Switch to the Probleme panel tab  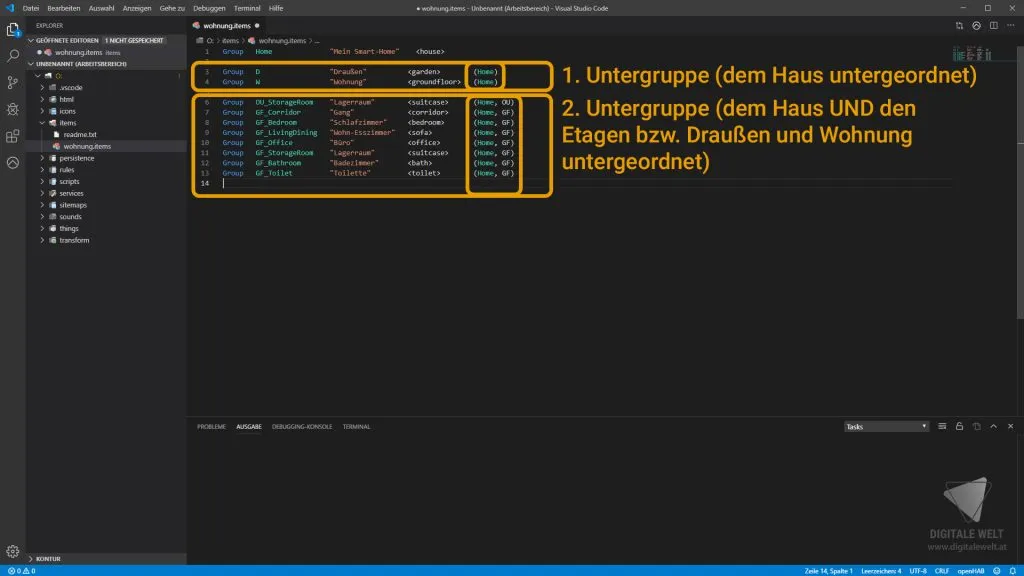click(211, 426)
